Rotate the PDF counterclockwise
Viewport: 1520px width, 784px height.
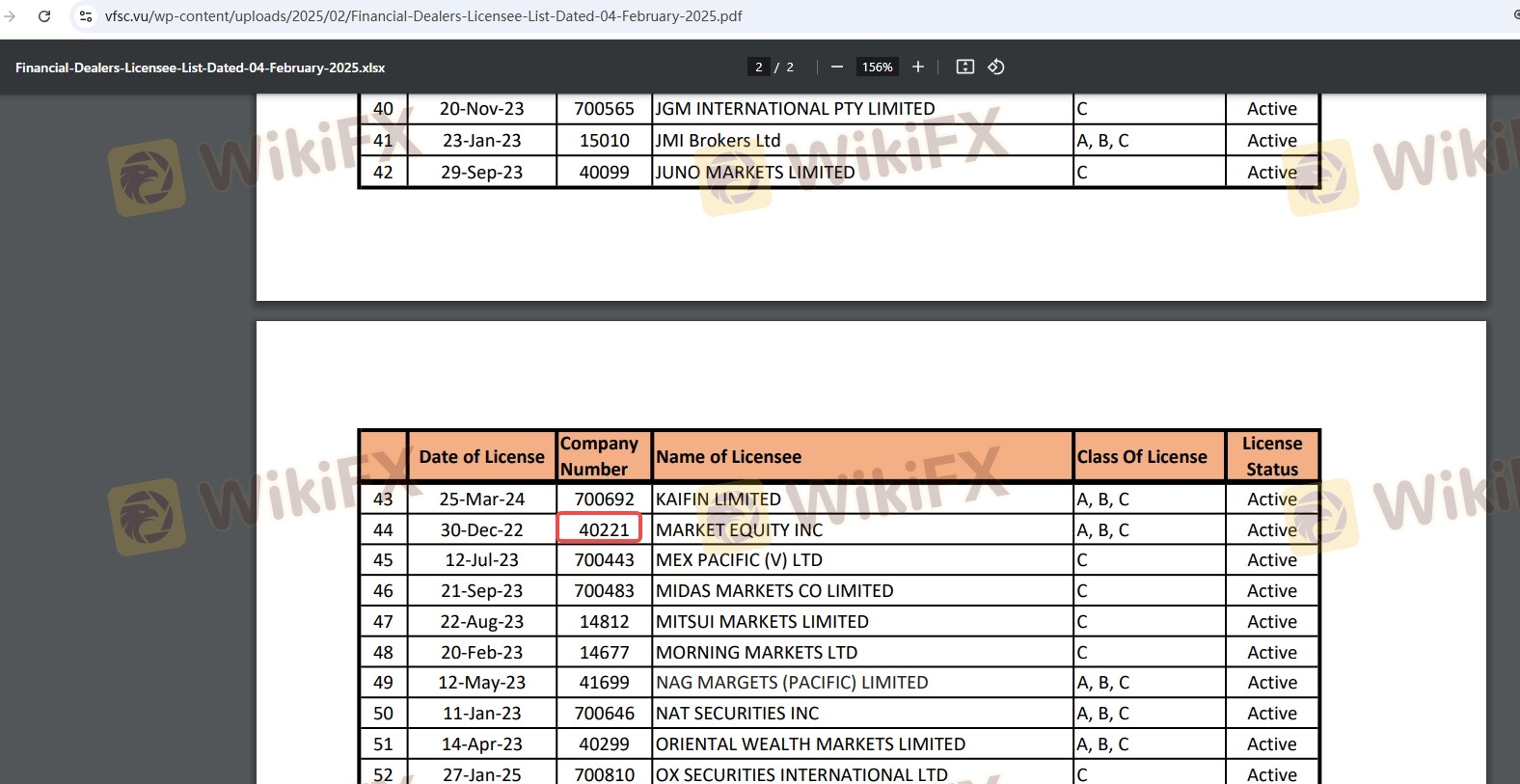[x=996, y=67]
